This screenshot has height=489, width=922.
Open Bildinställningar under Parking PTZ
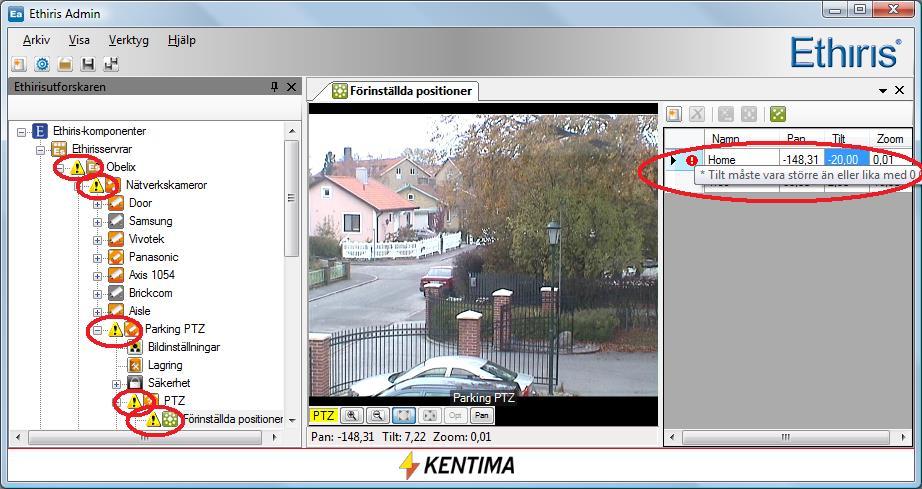pyautogui.click(x=183, y=347)
